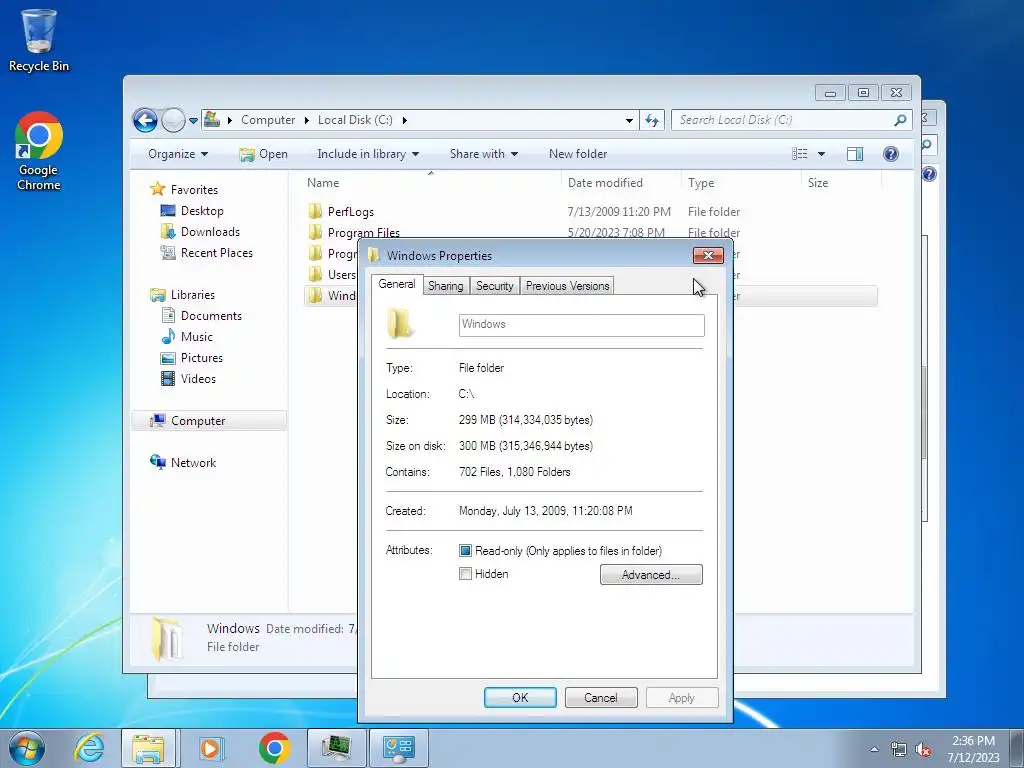The width and height of the screenshot is (1024, 768).
Task: Click the Show desktop button on taskbar
Action: pyautogui.click(x=1017, y=748)
